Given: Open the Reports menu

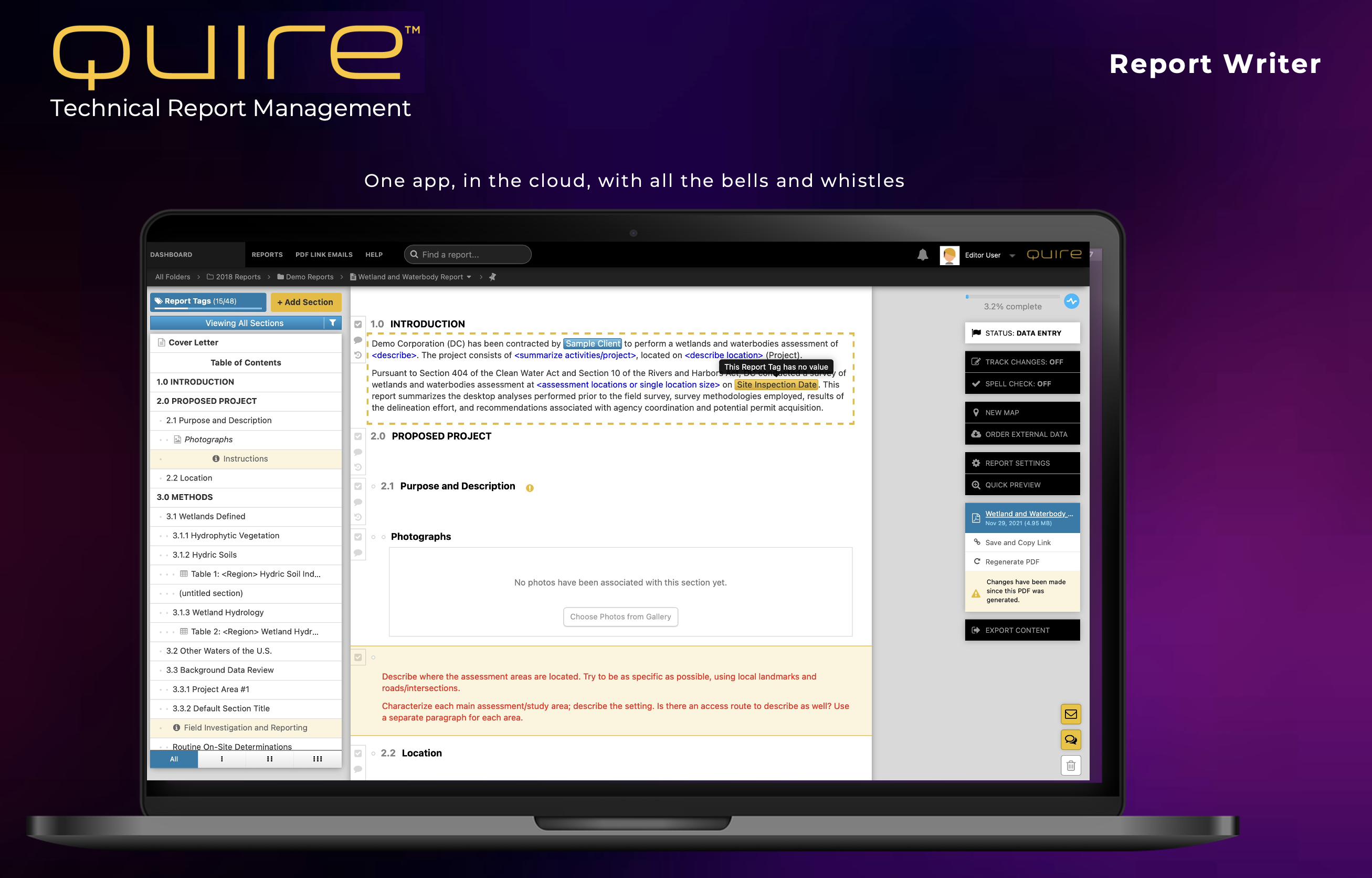Looking at the screenshot, I should click(267, 255).
